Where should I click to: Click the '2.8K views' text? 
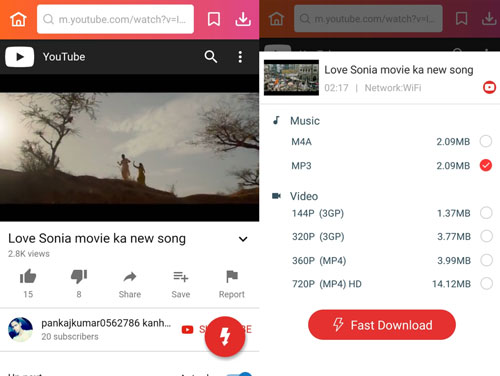coord(29,254)
